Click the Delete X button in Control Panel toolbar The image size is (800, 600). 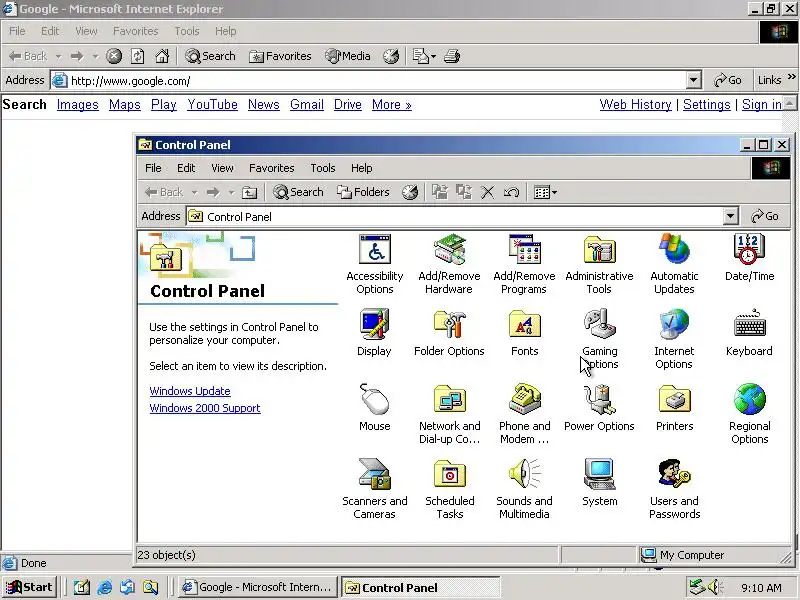(487, 192)
